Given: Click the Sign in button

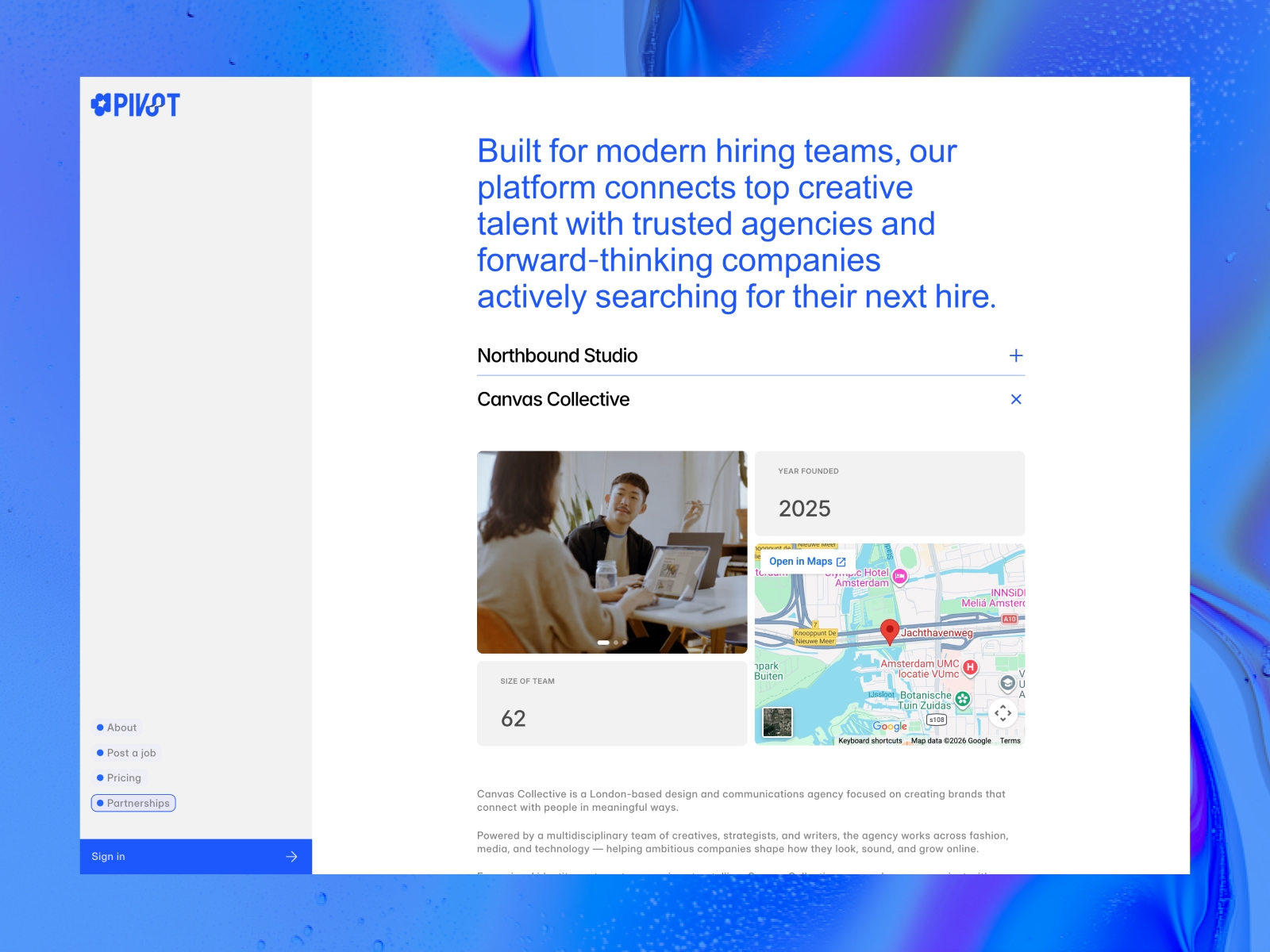Looking at the screenshot, I should [196, 857].
